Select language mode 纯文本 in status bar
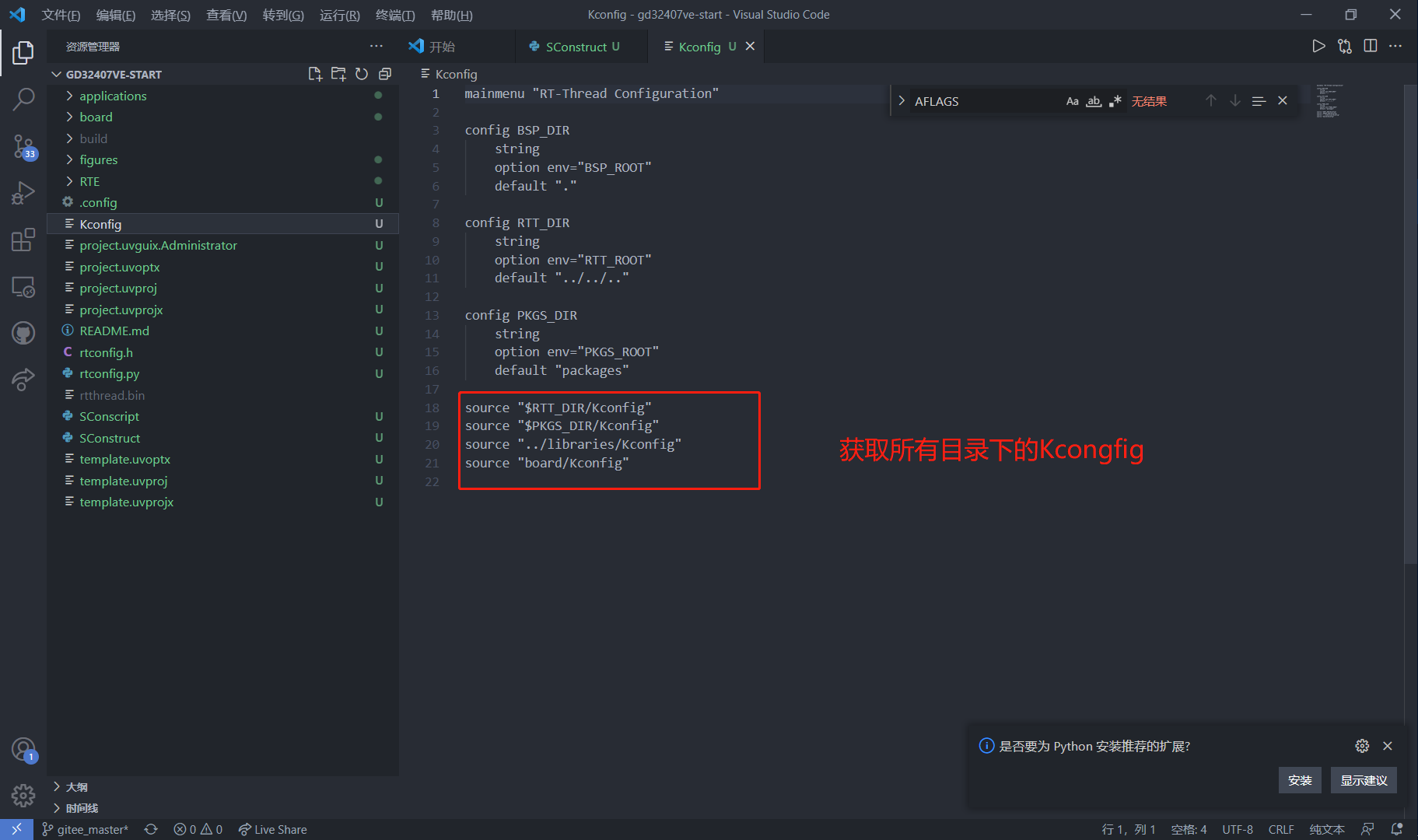1418x840 pixels. 1326,829
